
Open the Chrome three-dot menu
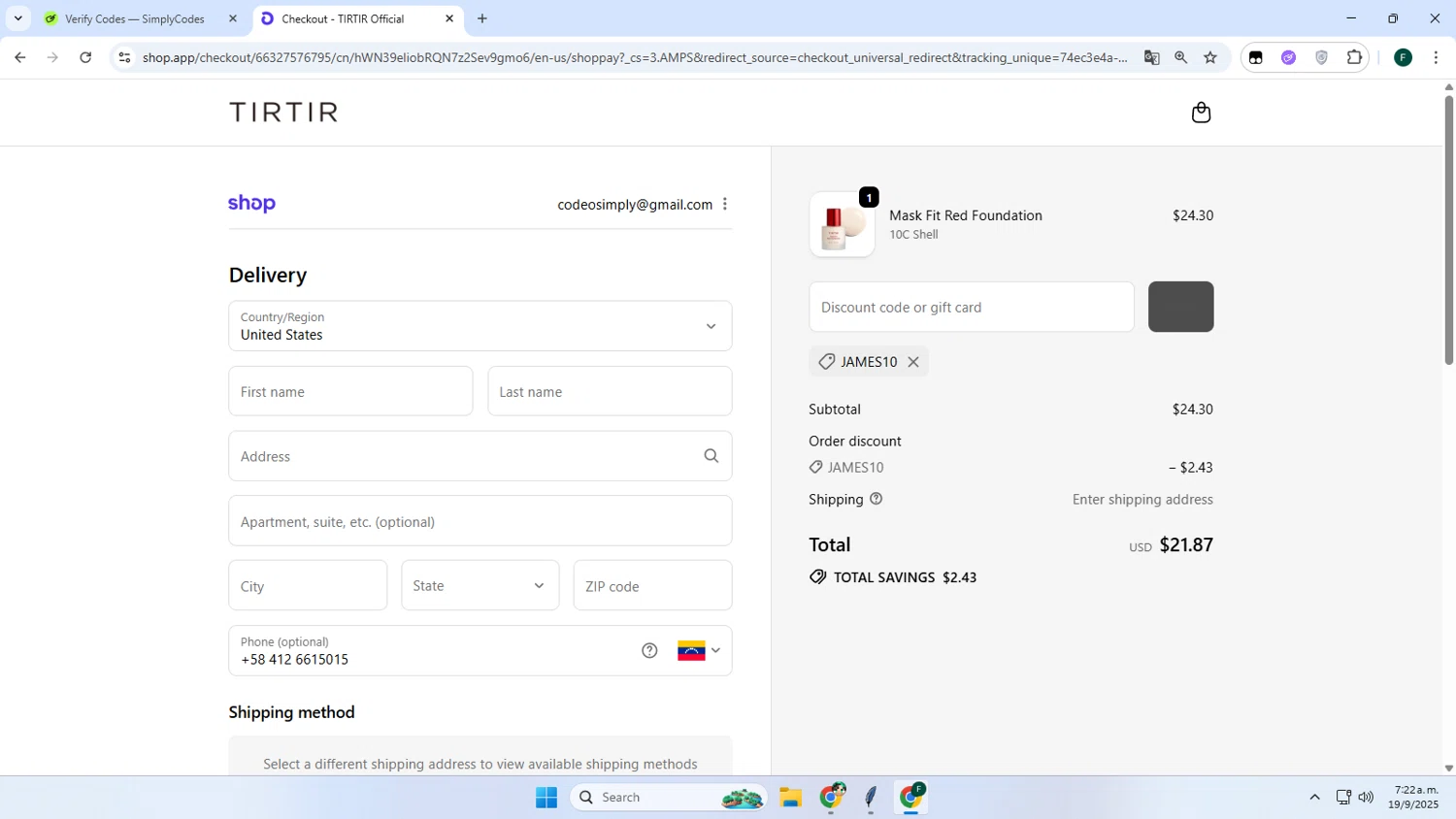1436,57
